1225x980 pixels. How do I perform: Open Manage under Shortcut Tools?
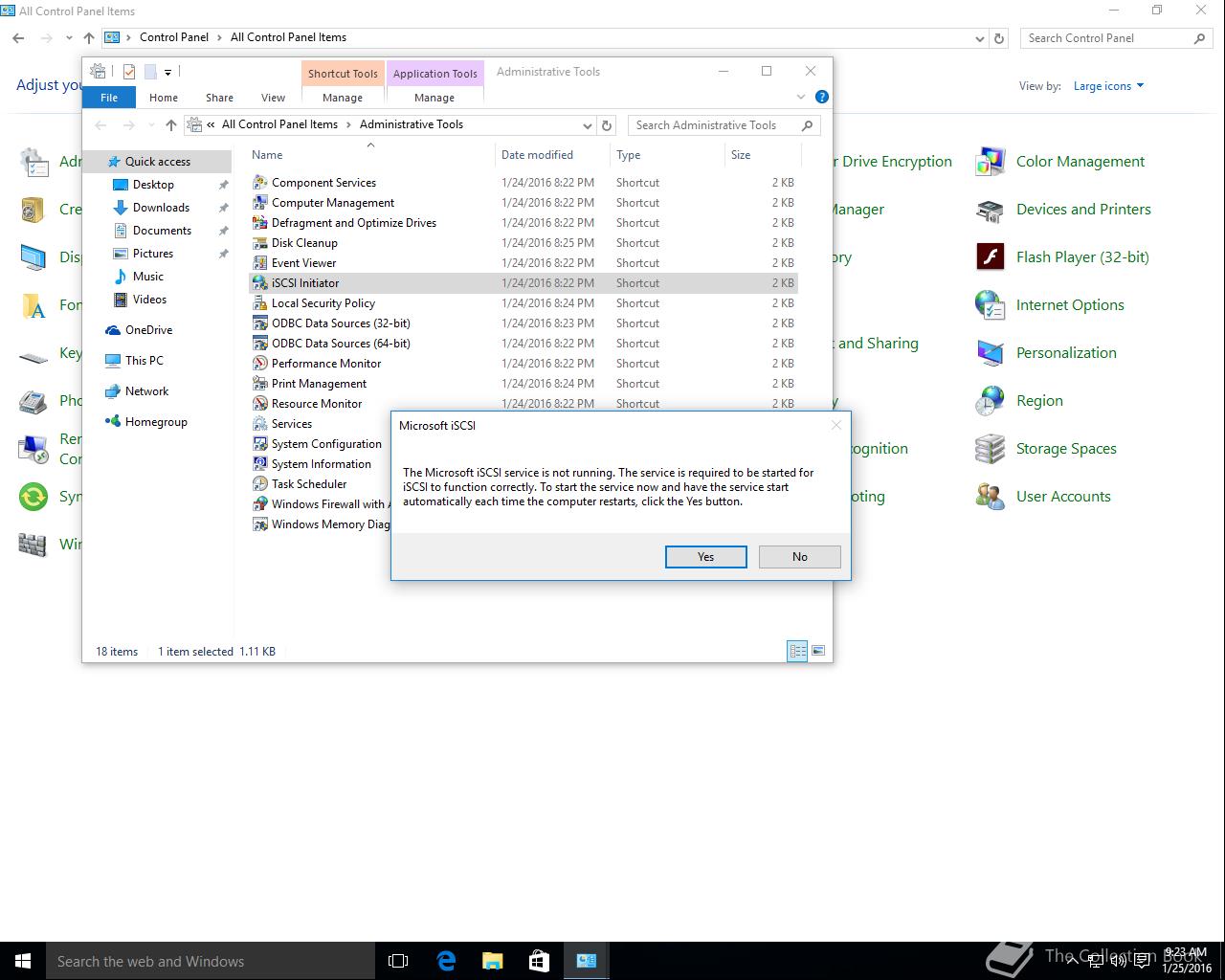(x=343, y=98)
